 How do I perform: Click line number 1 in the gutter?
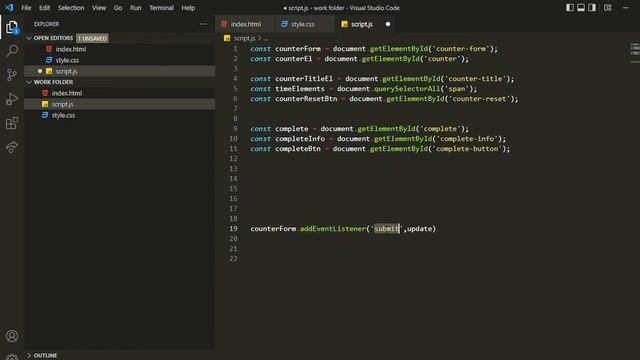(235, 49)
